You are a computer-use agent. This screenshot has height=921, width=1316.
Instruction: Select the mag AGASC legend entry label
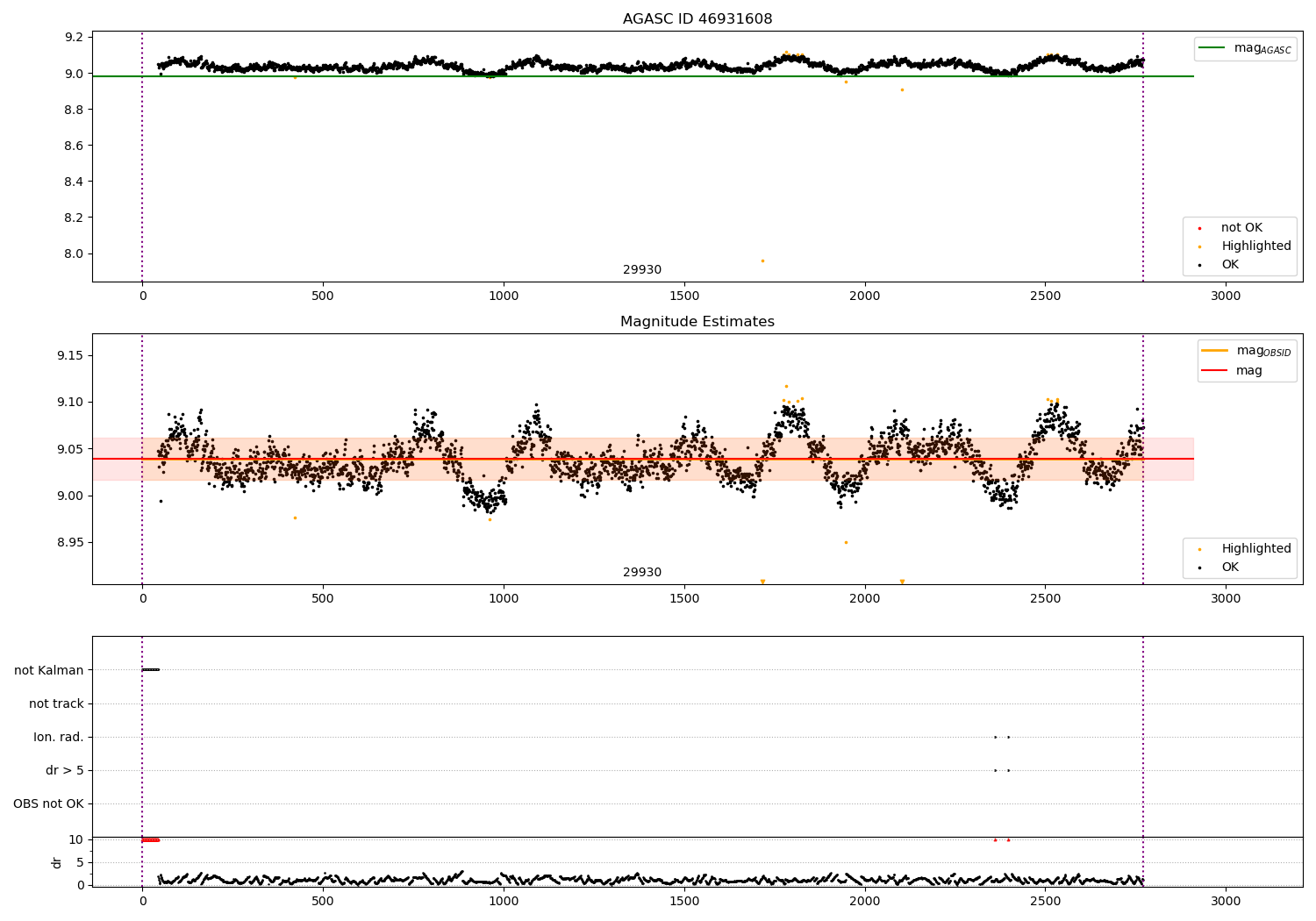[1262, 48]
